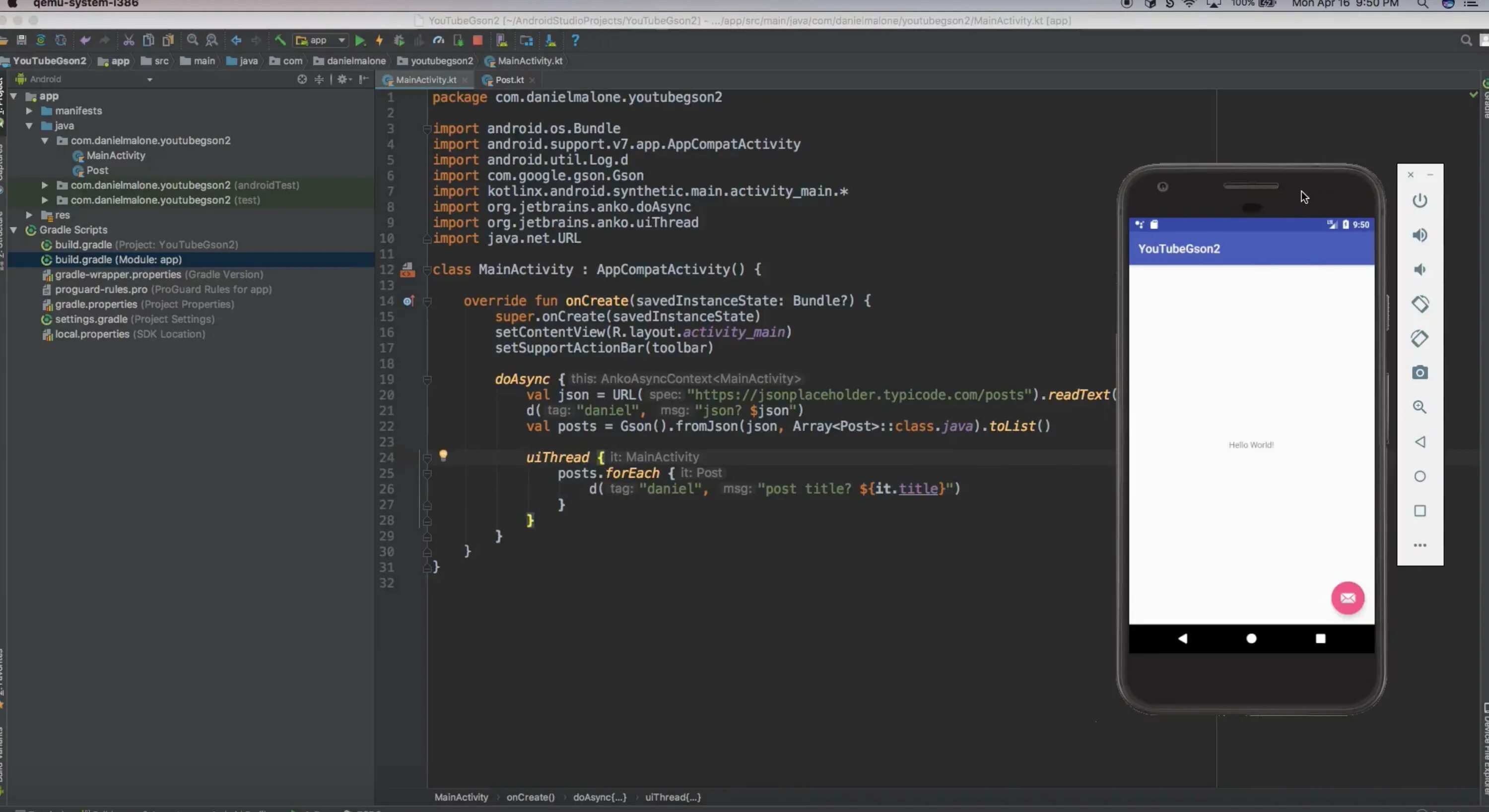The image size is (1489, 812).
Task: Click emulator zoom magnifier icon
Action: click(x=1420, y=407)
